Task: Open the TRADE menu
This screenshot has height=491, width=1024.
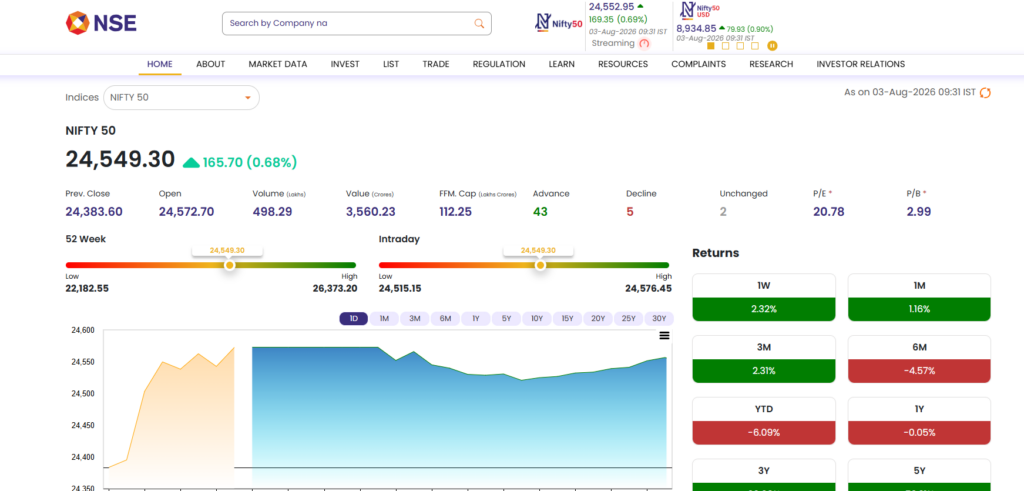Action: (436, 64)
